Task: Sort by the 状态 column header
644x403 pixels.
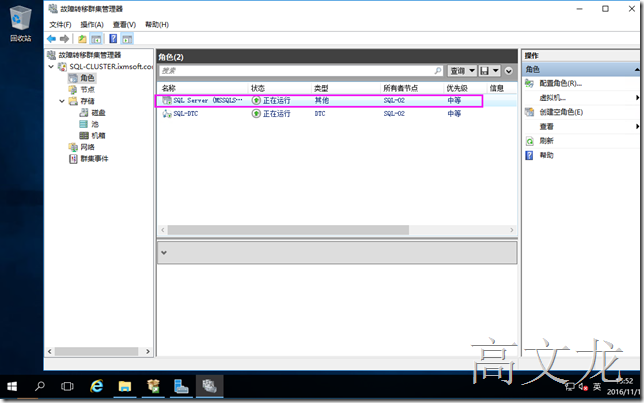Action: tap(258, 88)
